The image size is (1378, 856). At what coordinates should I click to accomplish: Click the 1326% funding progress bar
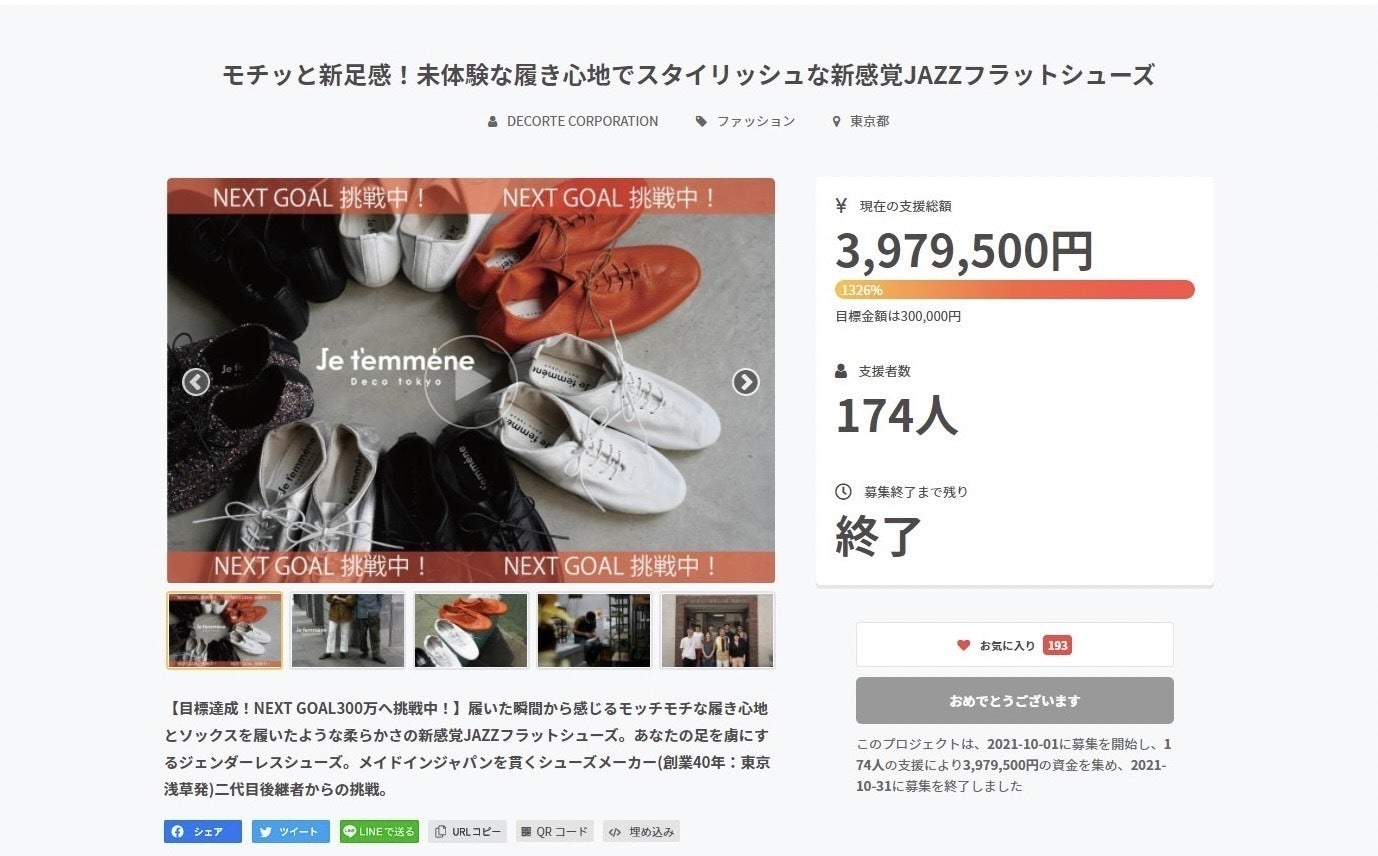click(x=1015, y=290)
